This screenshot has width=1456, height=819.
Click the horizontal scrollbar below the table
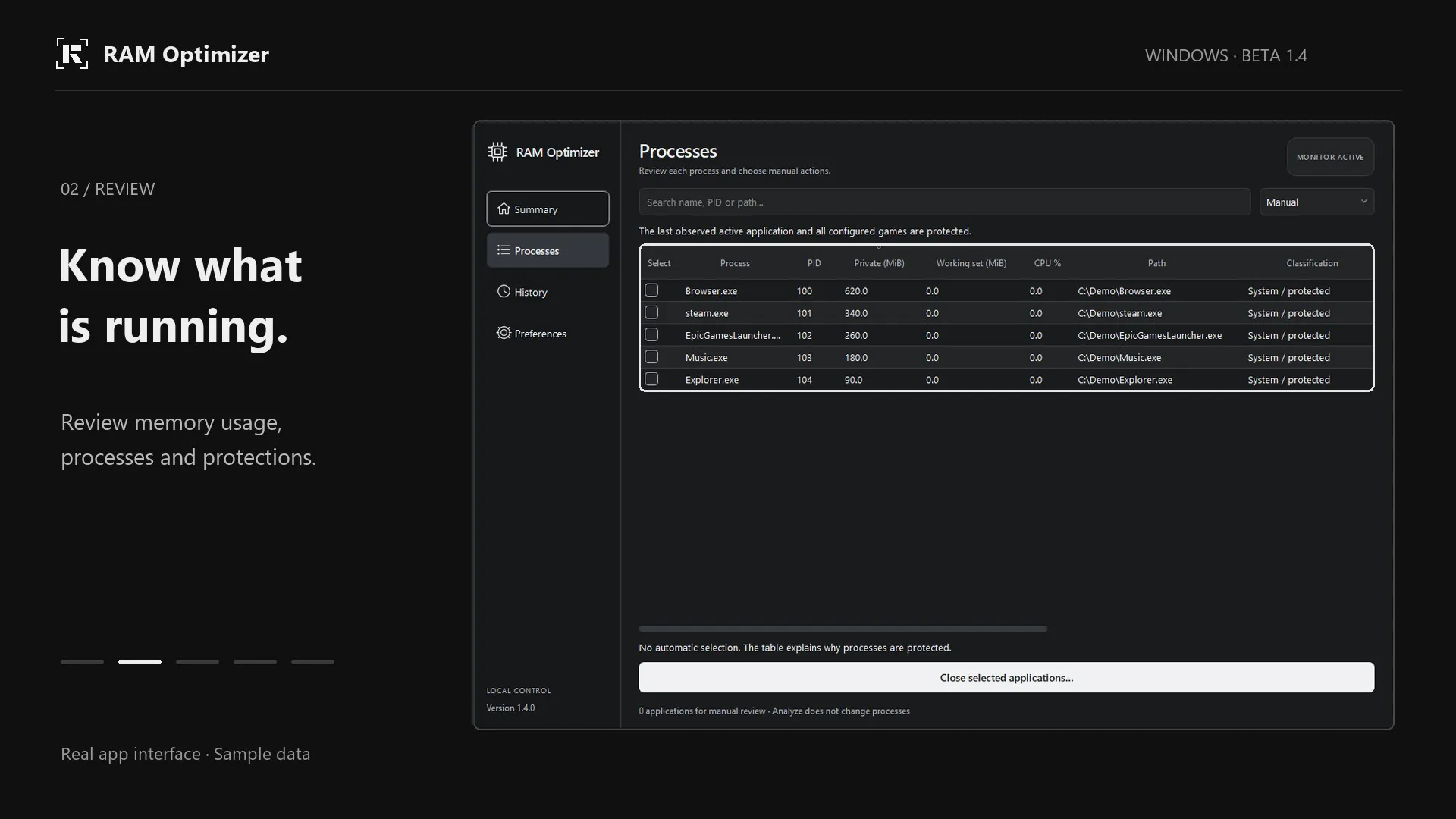[843, 629]
